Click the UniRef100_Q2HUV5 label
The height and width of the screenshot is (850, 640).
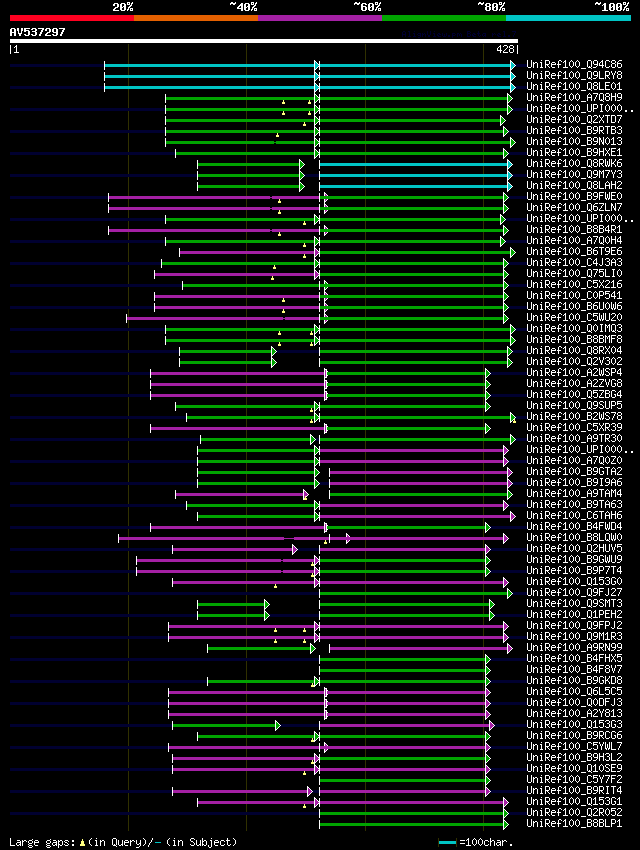point(574,549)
